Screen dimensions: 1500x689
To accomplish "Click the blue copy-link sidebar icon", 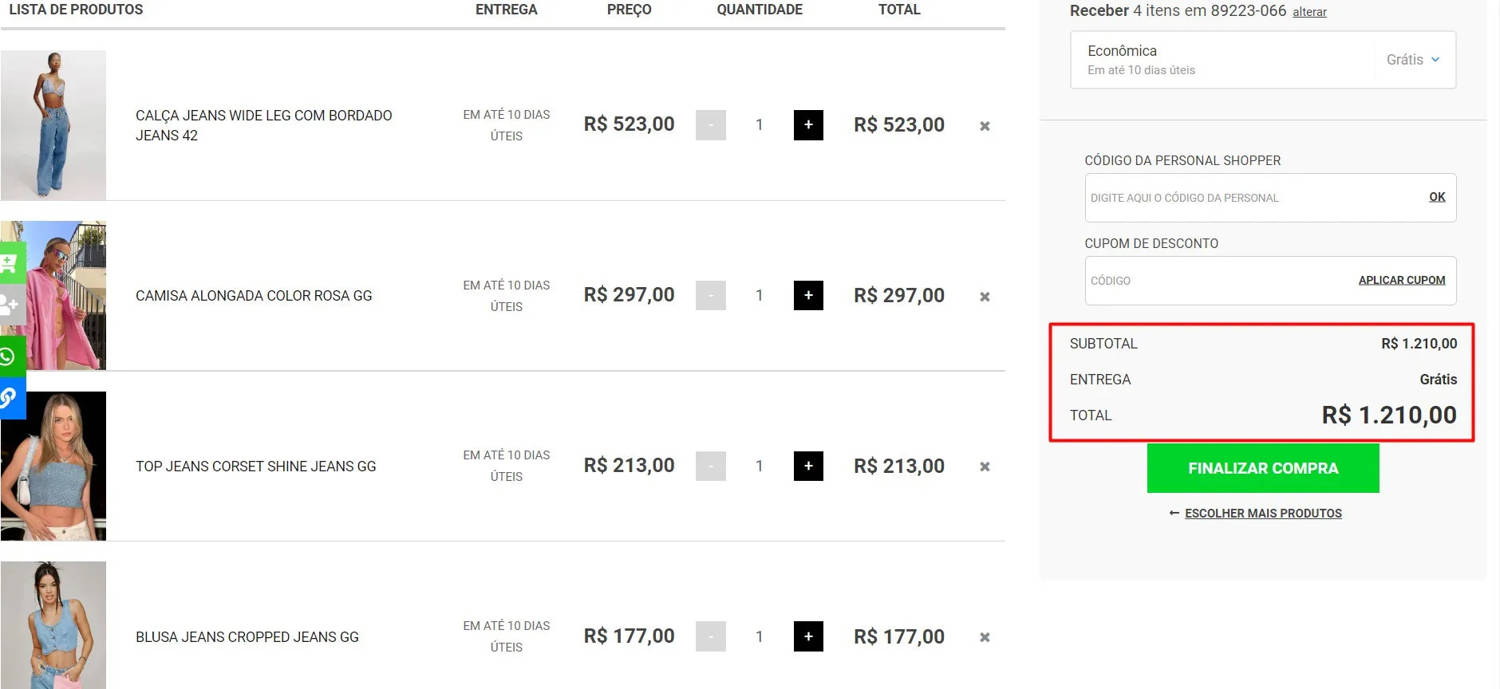I will (x=11, y=398).
